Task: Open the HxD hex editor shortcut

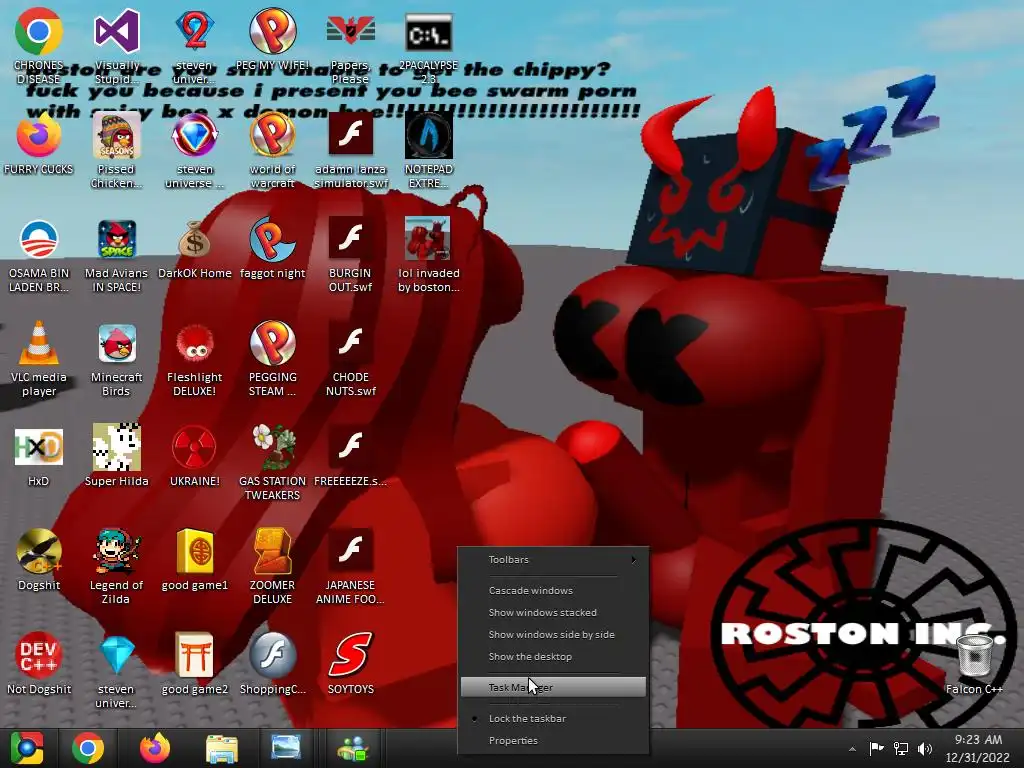Action: pyautogui.click(x=39, y=457)
